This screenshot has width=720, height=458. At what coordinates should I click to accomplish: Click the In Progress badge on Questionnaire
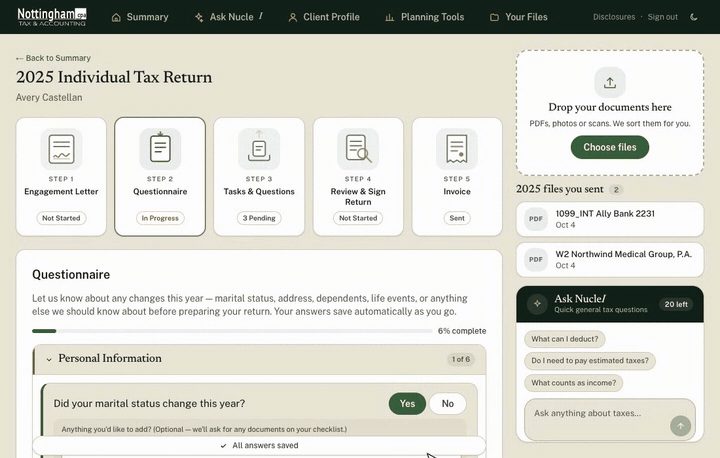tap(160, 218)
